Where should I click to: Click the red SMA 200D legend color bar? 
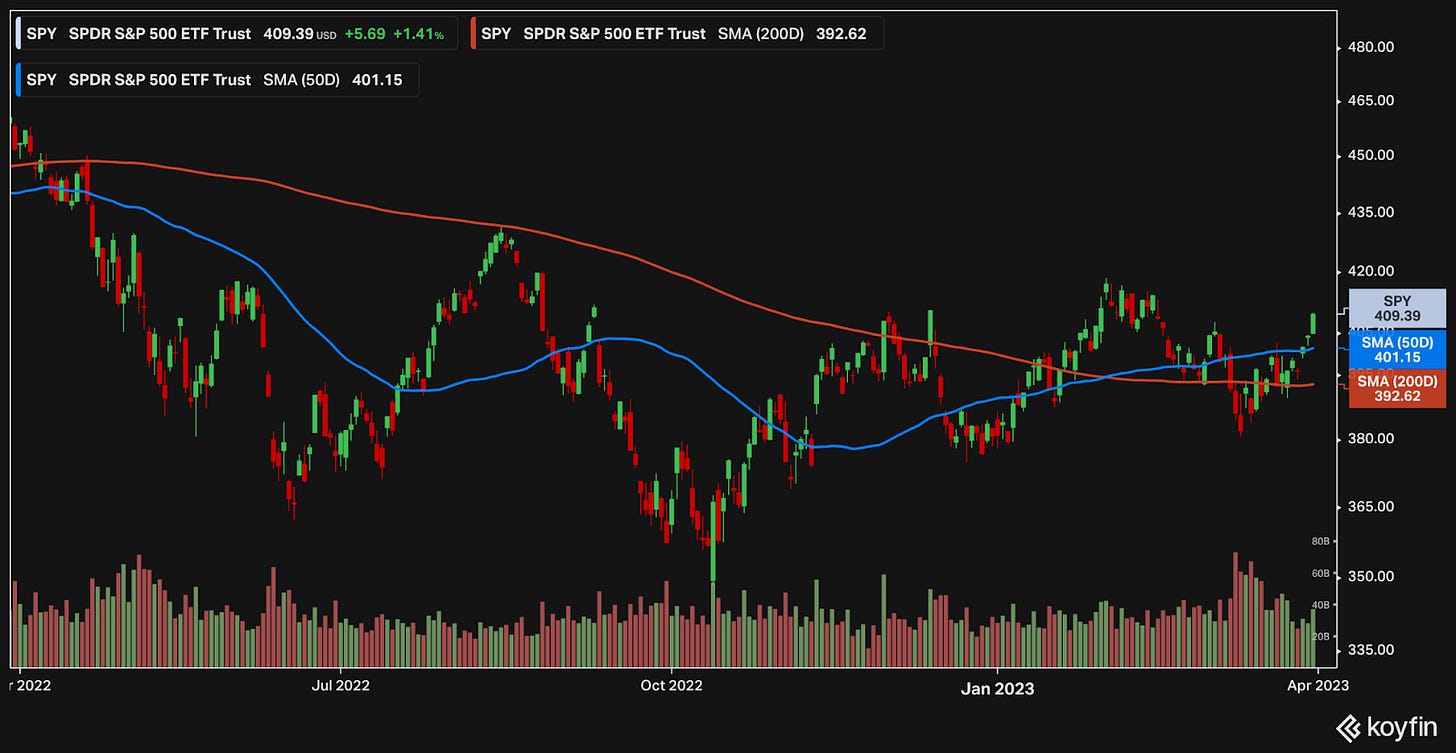pos(472,33)
